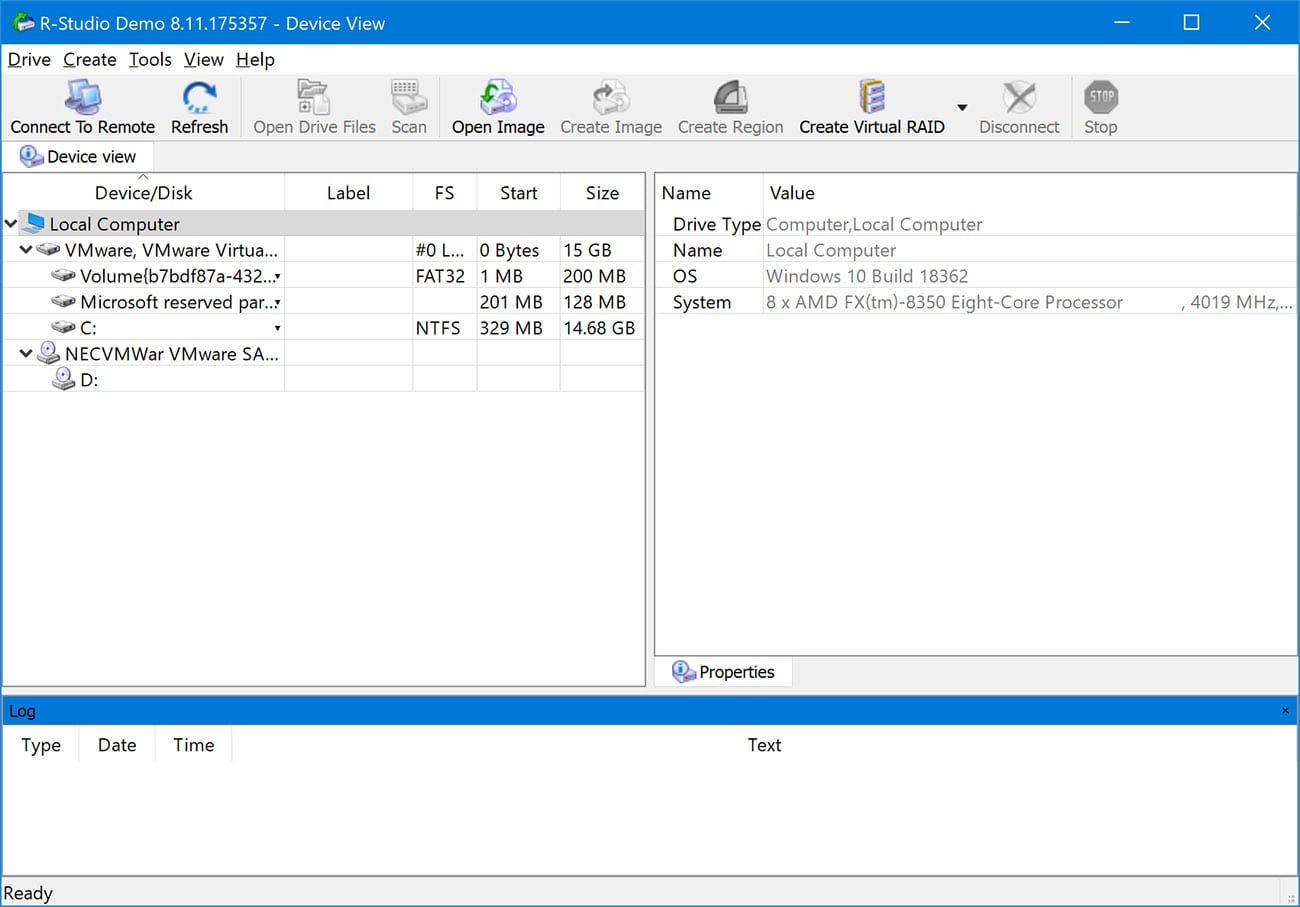
Task: Open the Create Virtual RAID dropdown arrow
Action: (x=962, y=108)
